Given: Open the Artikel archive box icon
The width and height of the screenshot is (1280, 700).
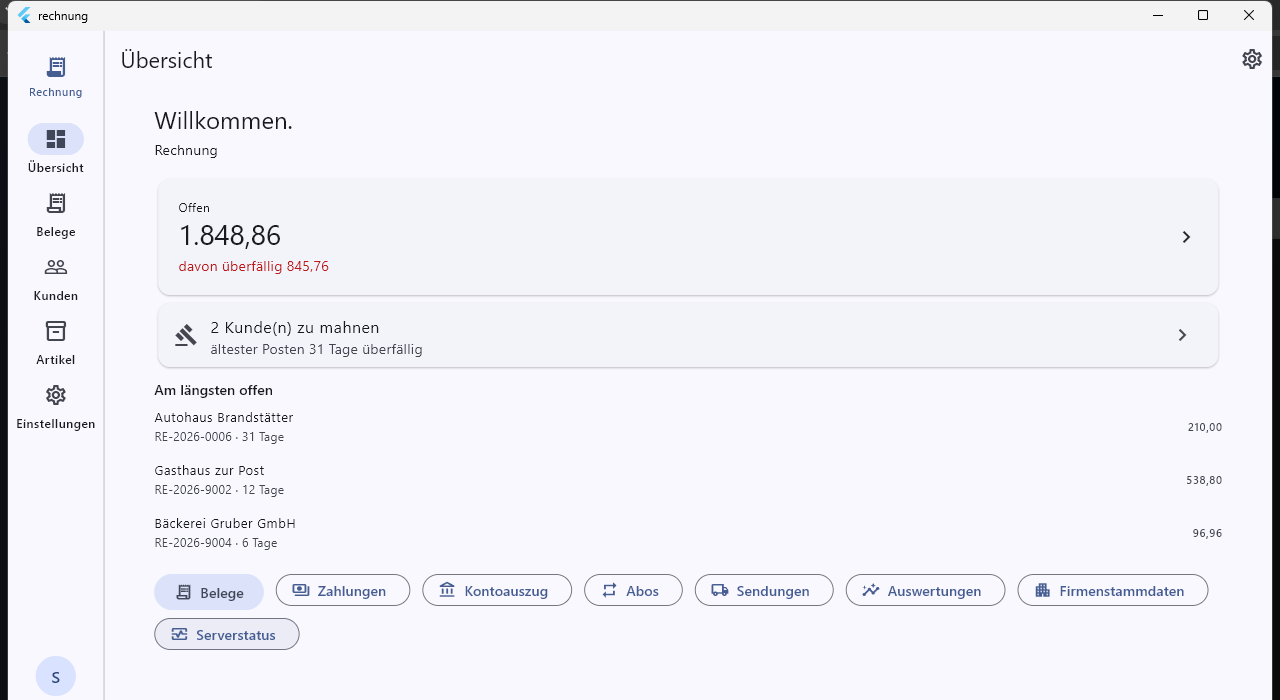Looking at the screenshot, I should coord(56,331).
